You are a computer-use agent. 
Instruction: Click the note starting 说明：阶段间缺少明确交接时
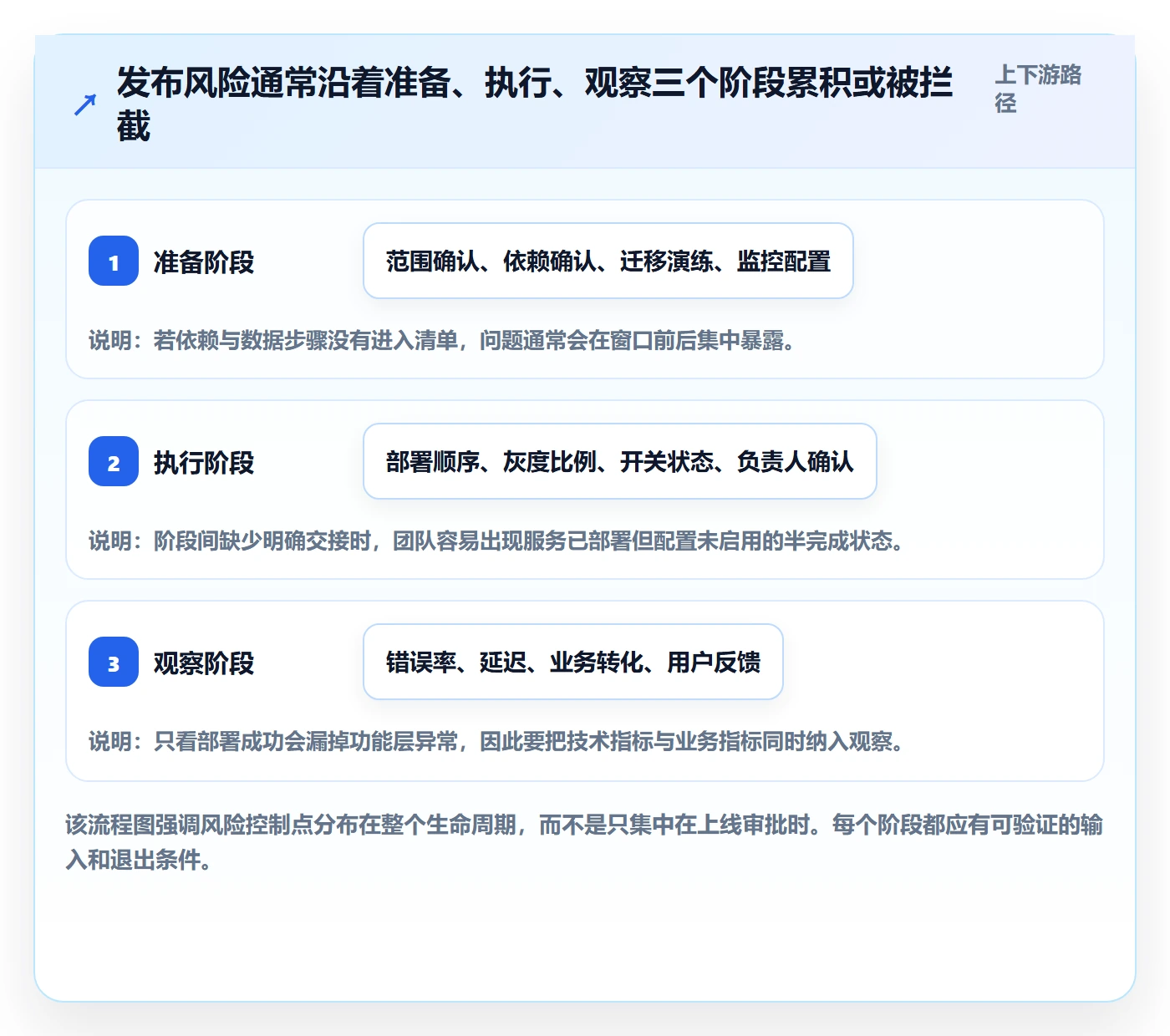point(496,541)
